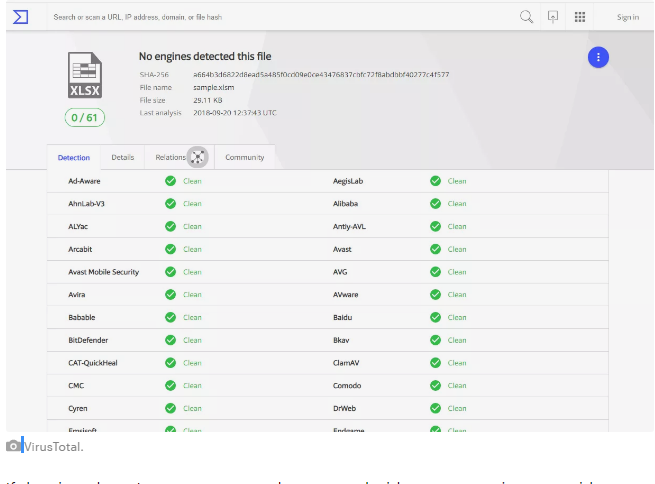655x484 pixels.
Task: Open the Details tab
Action: click(x=123, y=157)
